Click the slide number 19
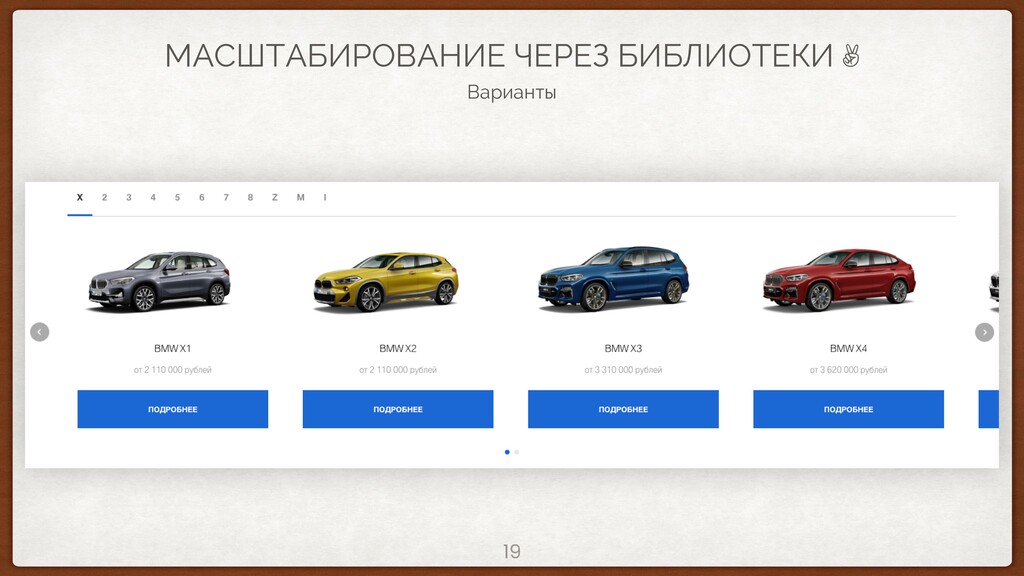Screen dimensions: 1024x576 click(511, 552)
